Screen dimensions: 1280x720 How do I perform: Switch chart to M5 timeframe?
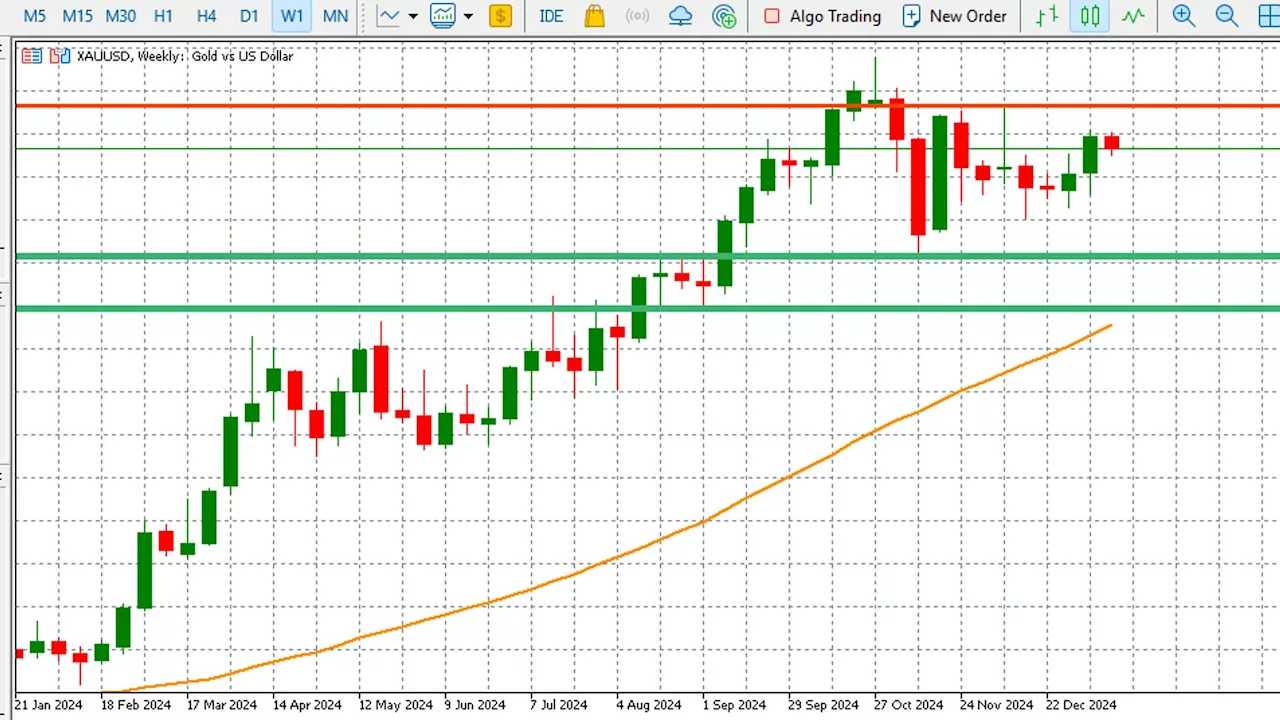(34, 16)
